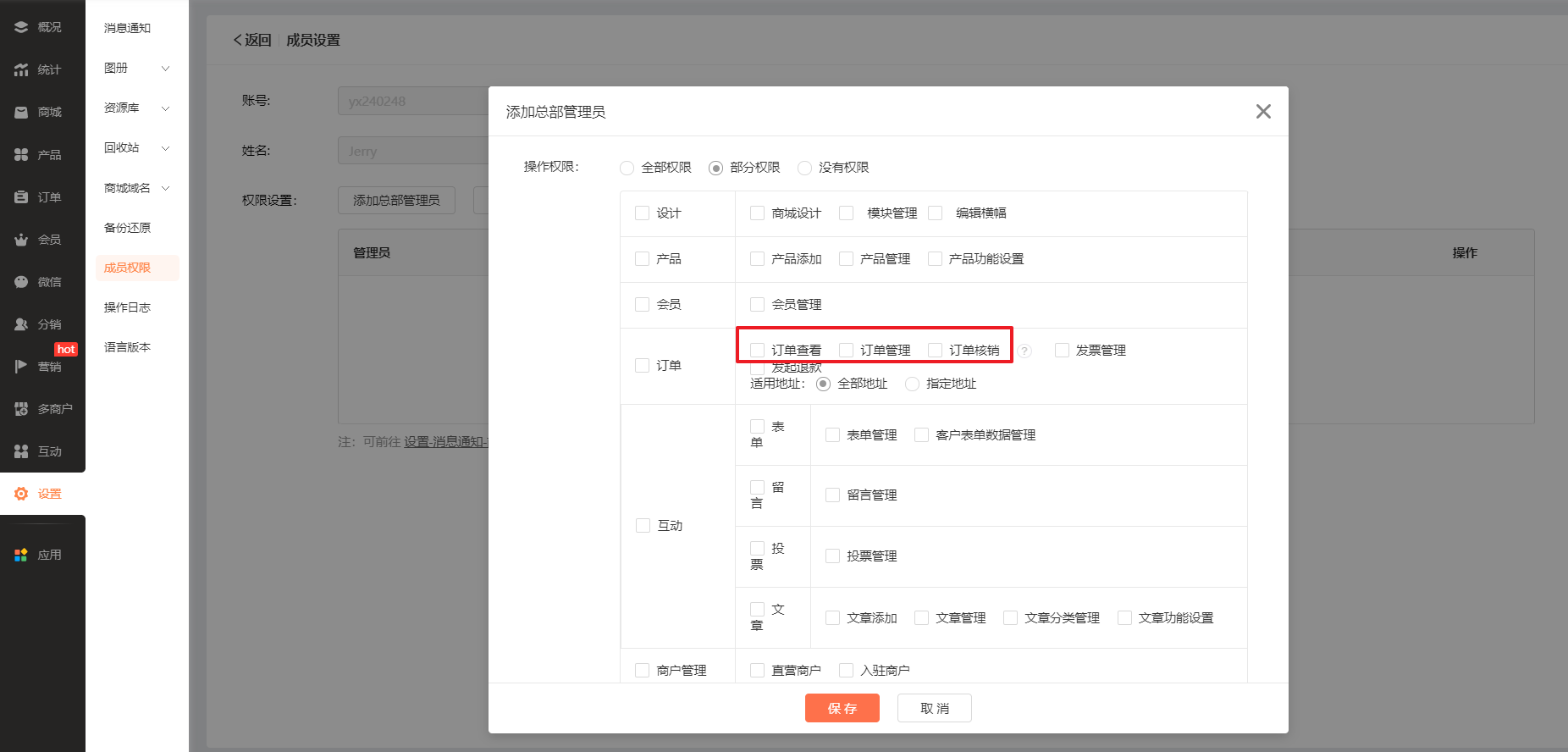Check the 入驻商户 checkbox
1568x752 pixels.
[846, 670]
